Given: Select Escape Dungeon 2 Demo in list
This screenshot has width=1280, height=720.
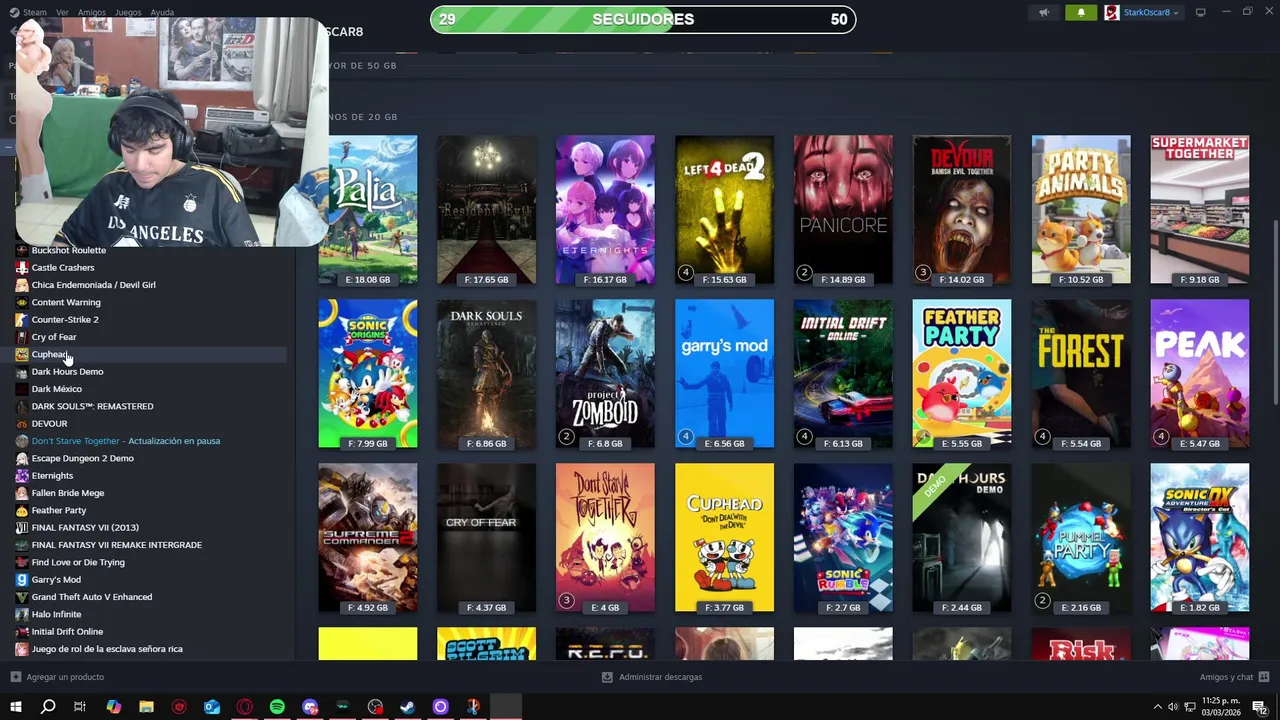Looking at the screenshot, I should pyautogui.click(x=82, y=458).
